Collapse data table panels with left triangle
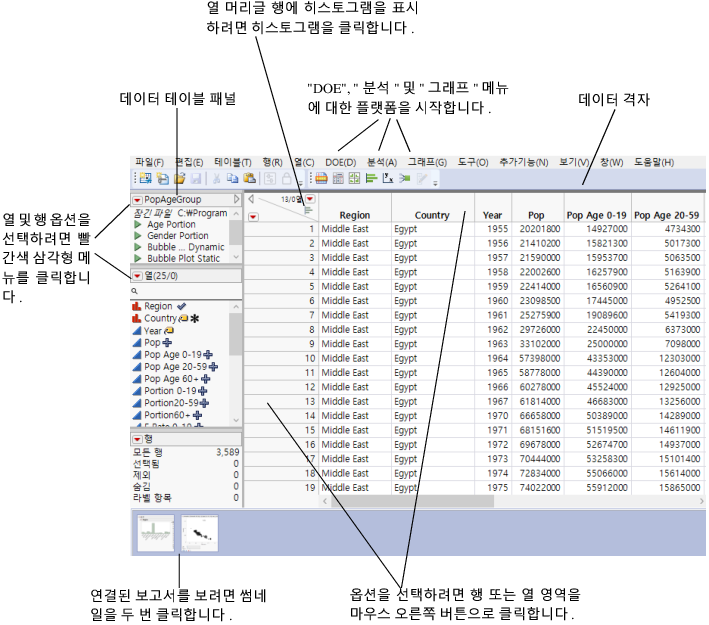709x625 pixels. (251, 199)
